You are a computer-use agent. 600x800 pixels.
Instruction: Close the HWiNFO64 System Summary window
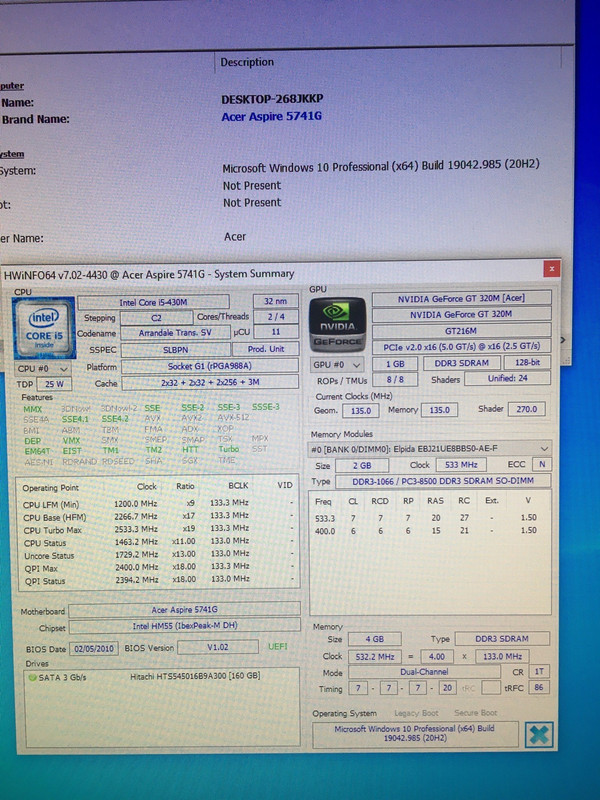[551, 268]
